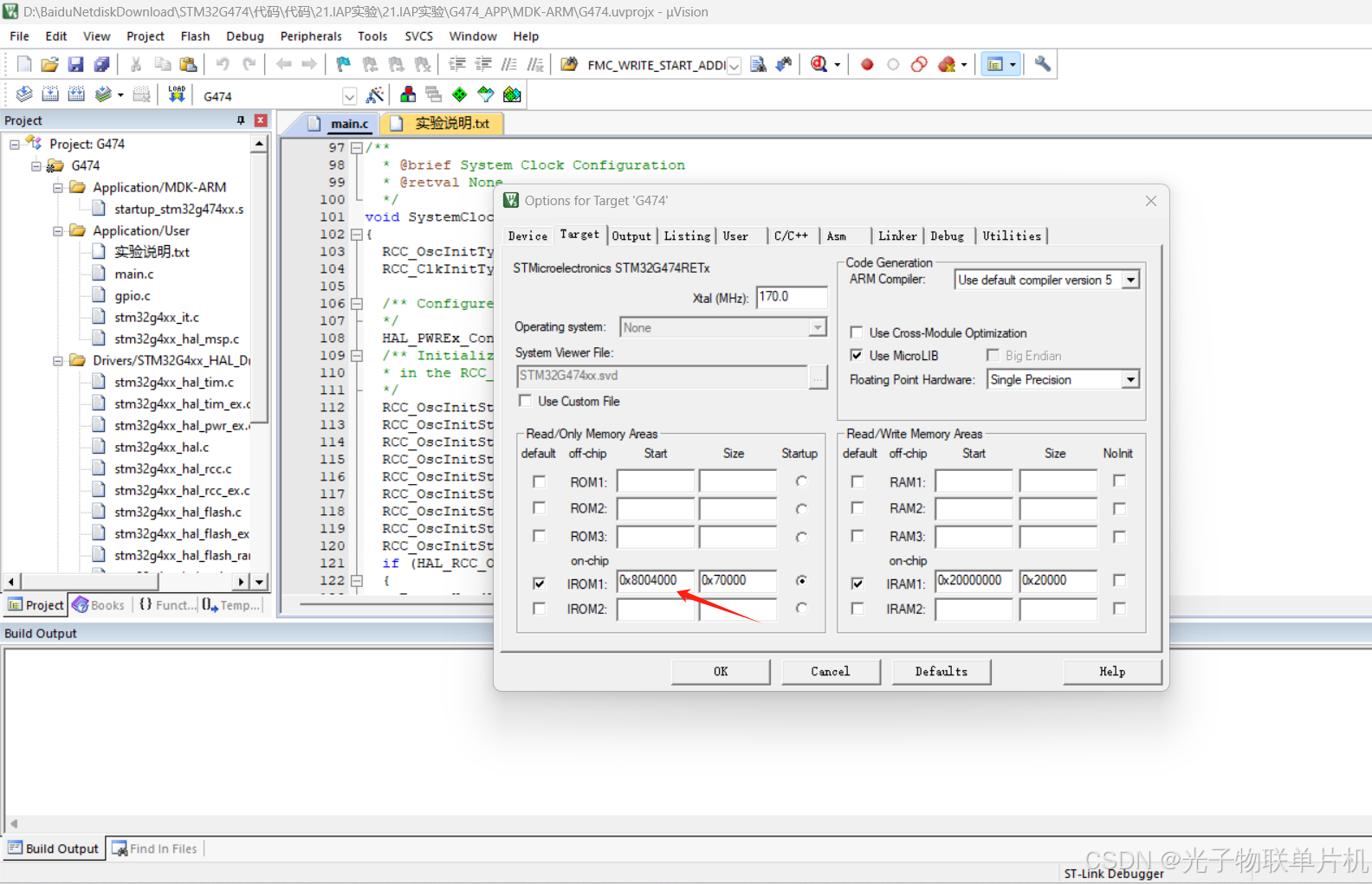This screenshot has height=884, width=1372.
Task: Click the Translate file toolbar icon
Action: tap(24, 94)
